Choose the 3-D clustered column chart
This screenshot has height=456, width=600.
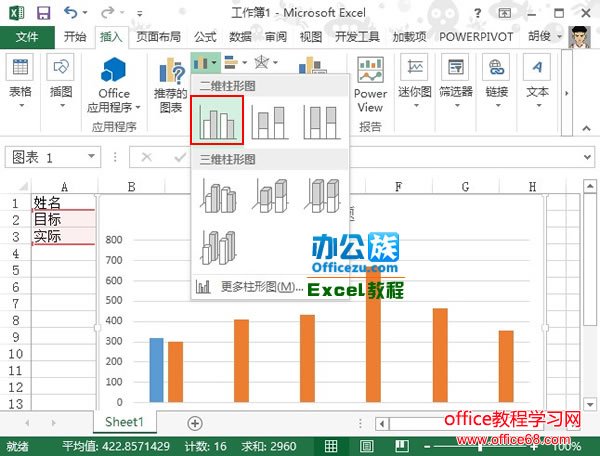(x=218, y=195)
